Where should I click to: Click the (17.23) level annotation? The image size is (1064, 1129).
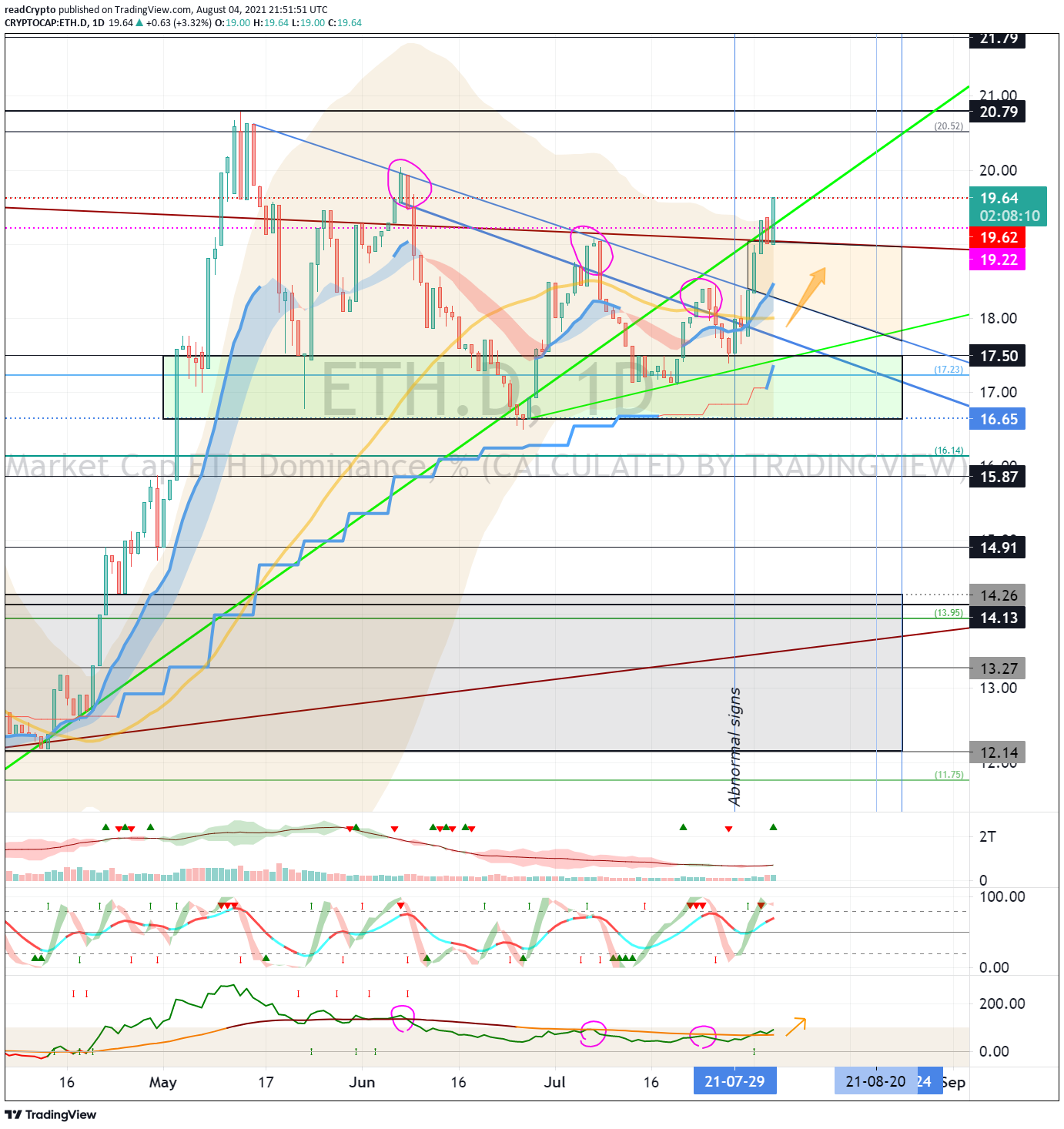click(x=949, y=370)
